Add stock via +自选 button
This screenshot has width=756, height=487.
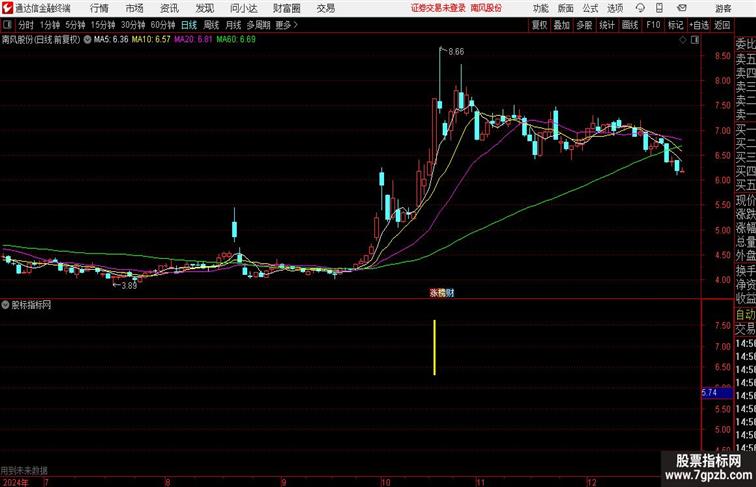[699, 25]
